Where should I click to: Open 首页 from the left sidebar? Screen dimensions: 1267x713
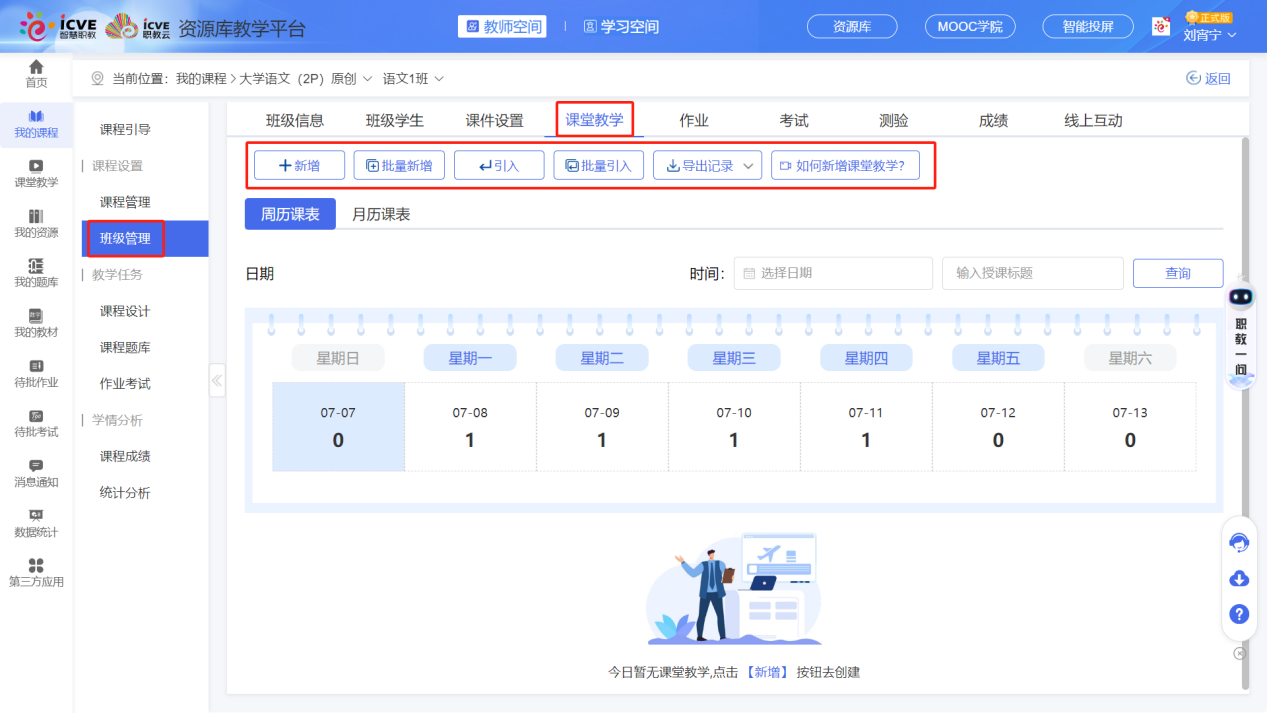(36, 75)
